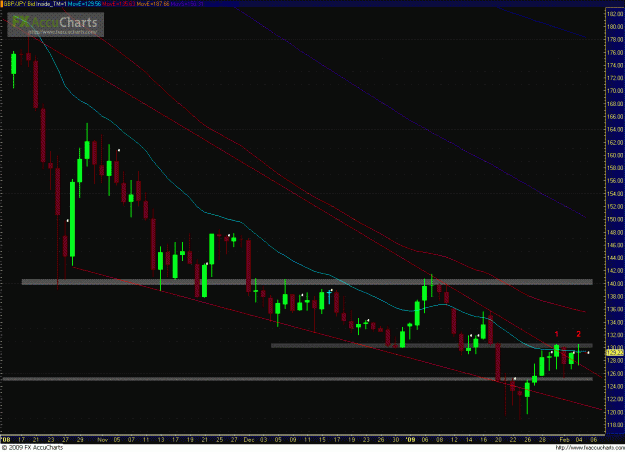Click the 146.00 price axis label

point(615,245)
